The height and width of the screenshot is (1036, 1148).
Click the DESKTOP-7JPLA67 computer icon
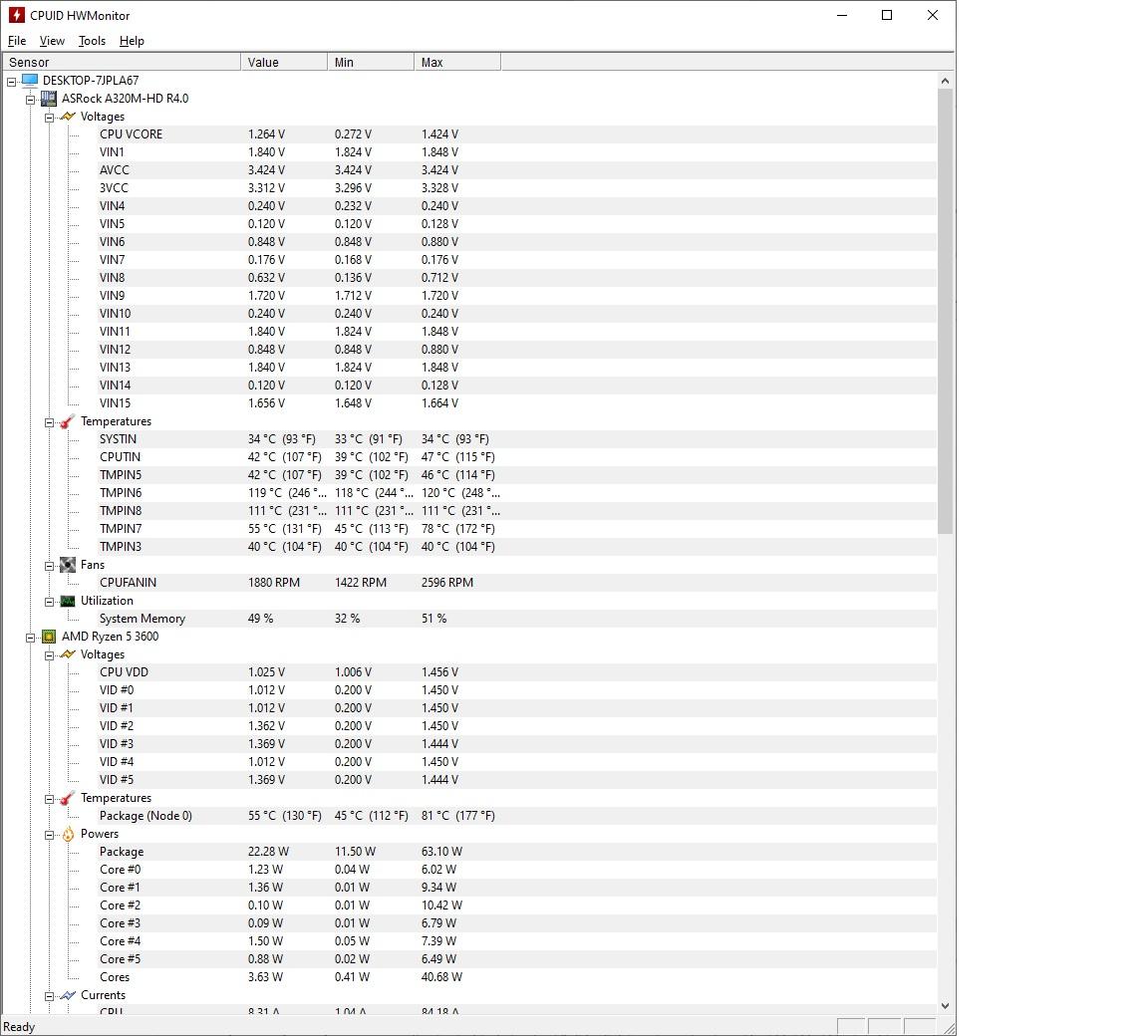(30, 81)
